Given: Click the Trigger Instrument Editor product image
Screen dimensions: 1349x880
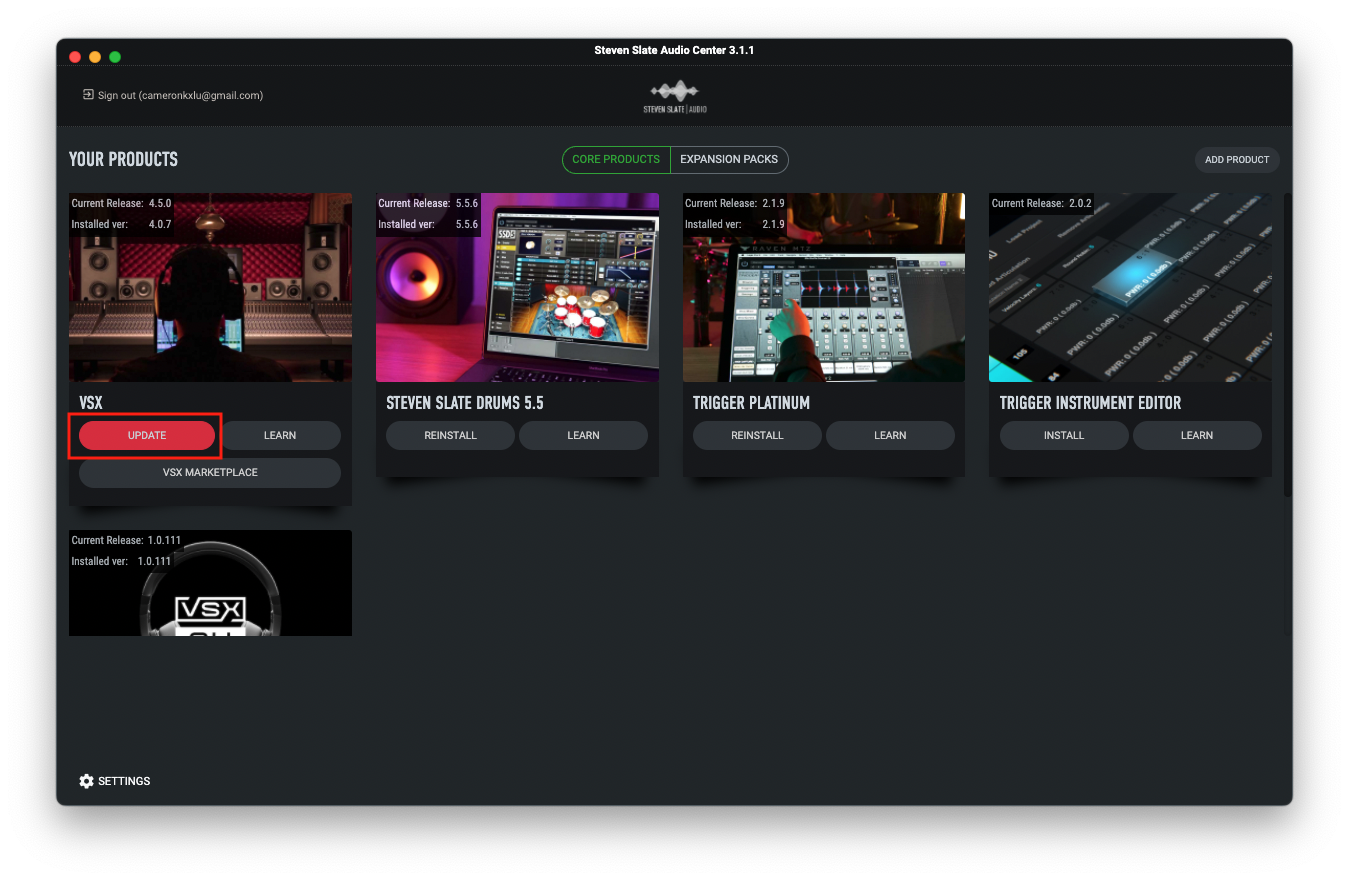Looking at the screenshot, I should coord(1130,288).
